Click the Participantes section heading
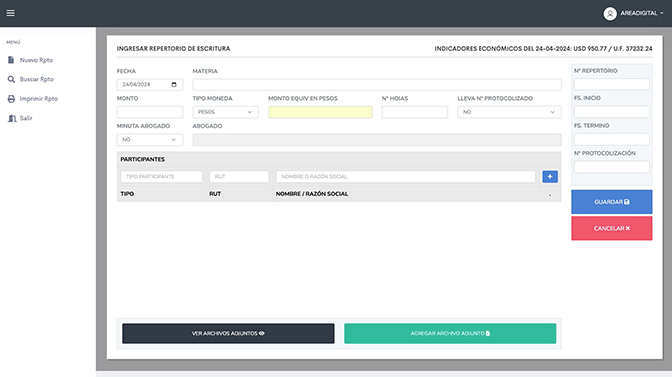The height and width of the screenshot is (377, 672). tap(142, 159)
